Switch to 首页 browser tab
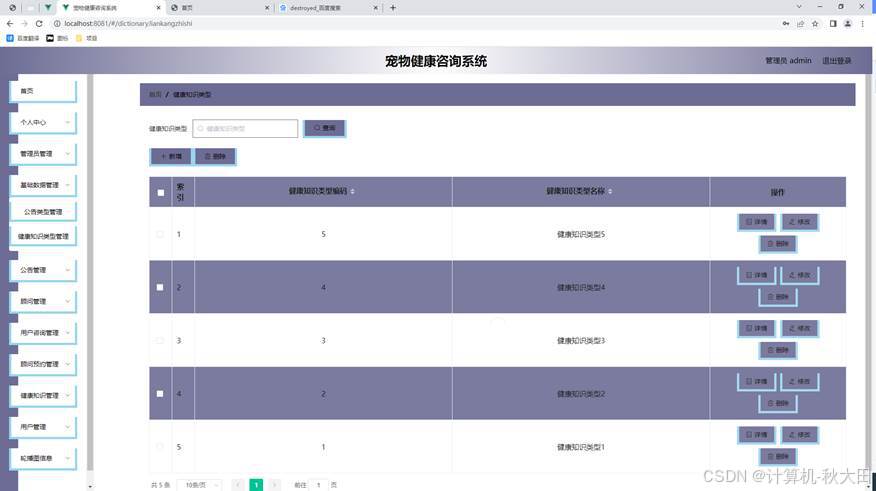Viewport: 876px width, 491px height. pos(219,8)
